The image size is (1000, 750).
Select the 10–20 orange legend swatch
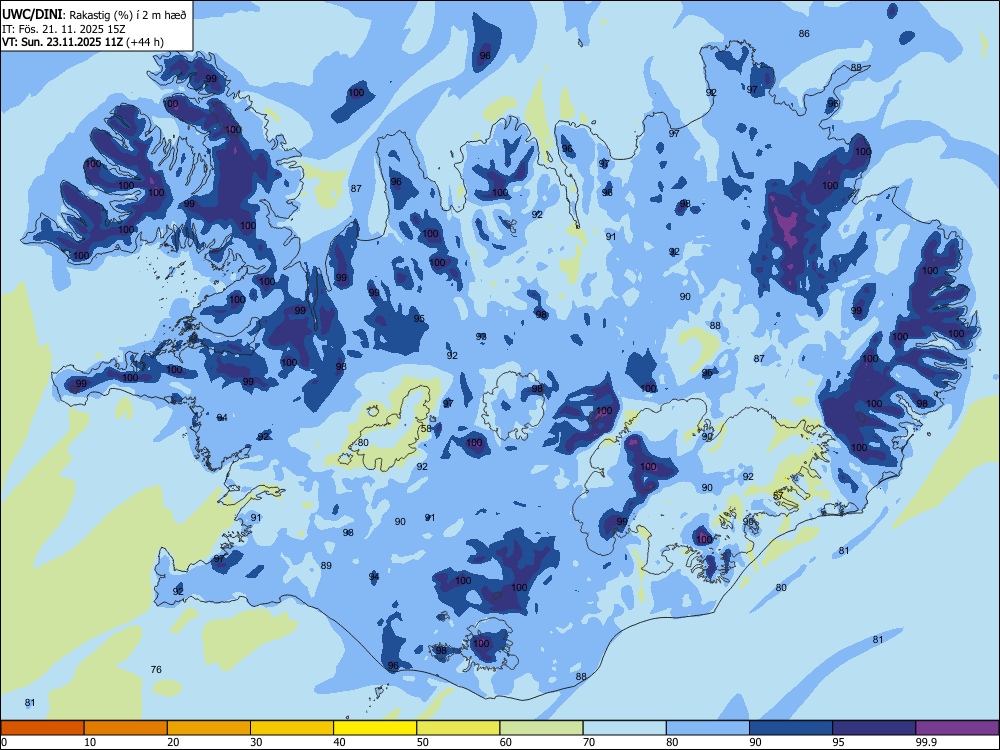pos(126,728)
